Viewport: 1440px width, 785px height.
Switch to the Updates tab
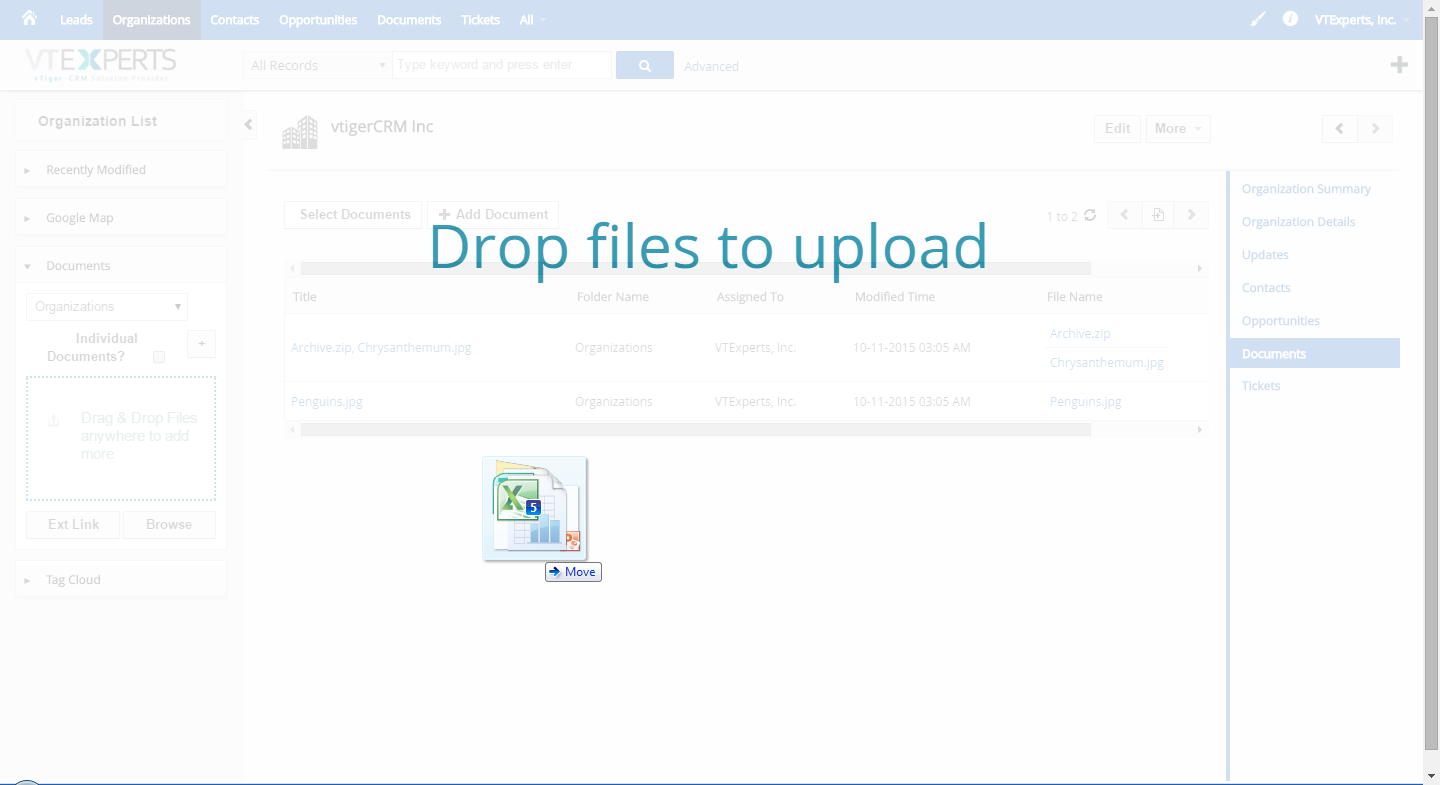click(x=1265, y=255)
